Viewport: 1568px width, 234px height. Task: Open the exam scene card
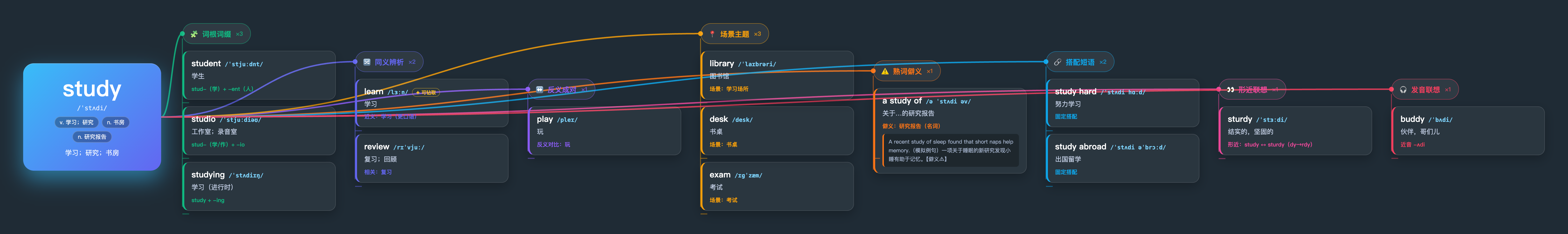click(x=777, y=186)
